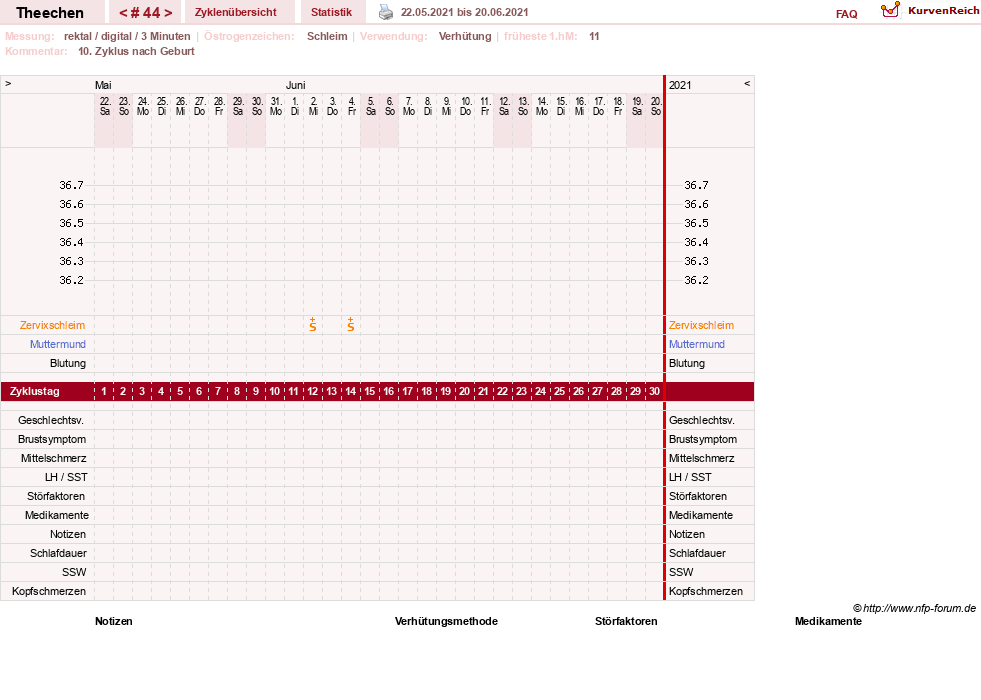This screenshot has height=700, width=981.
Task: Click the Verhütungsmethode heading at bottom
Action: (446, 621)
